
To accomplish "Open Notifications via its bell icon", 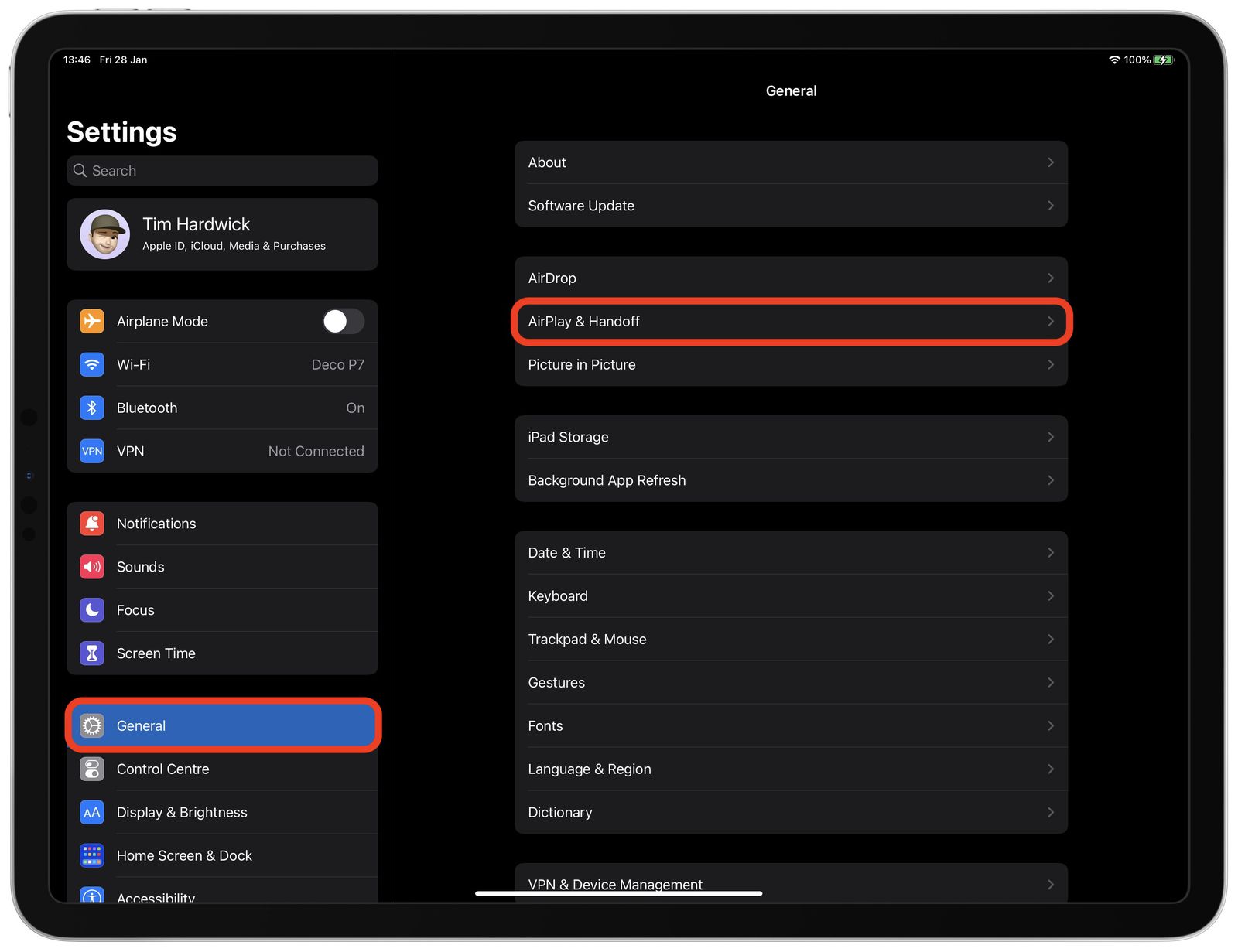I will [91, 523].
